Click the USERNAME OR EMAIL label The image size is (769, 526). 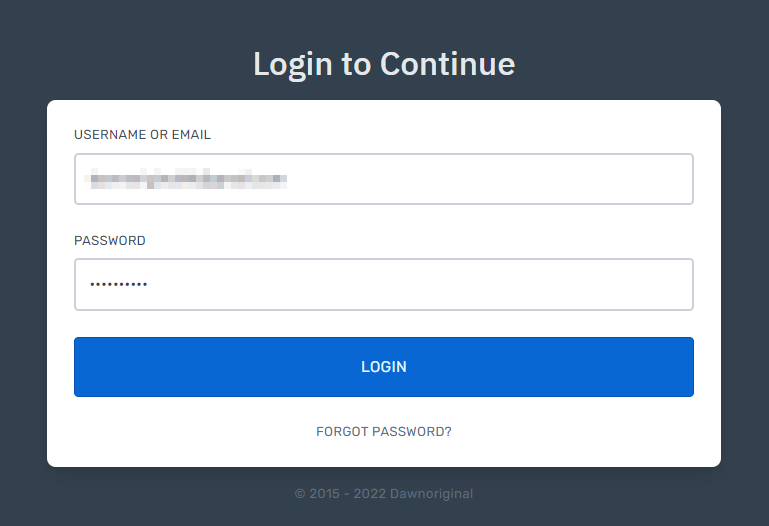point(142,135)
